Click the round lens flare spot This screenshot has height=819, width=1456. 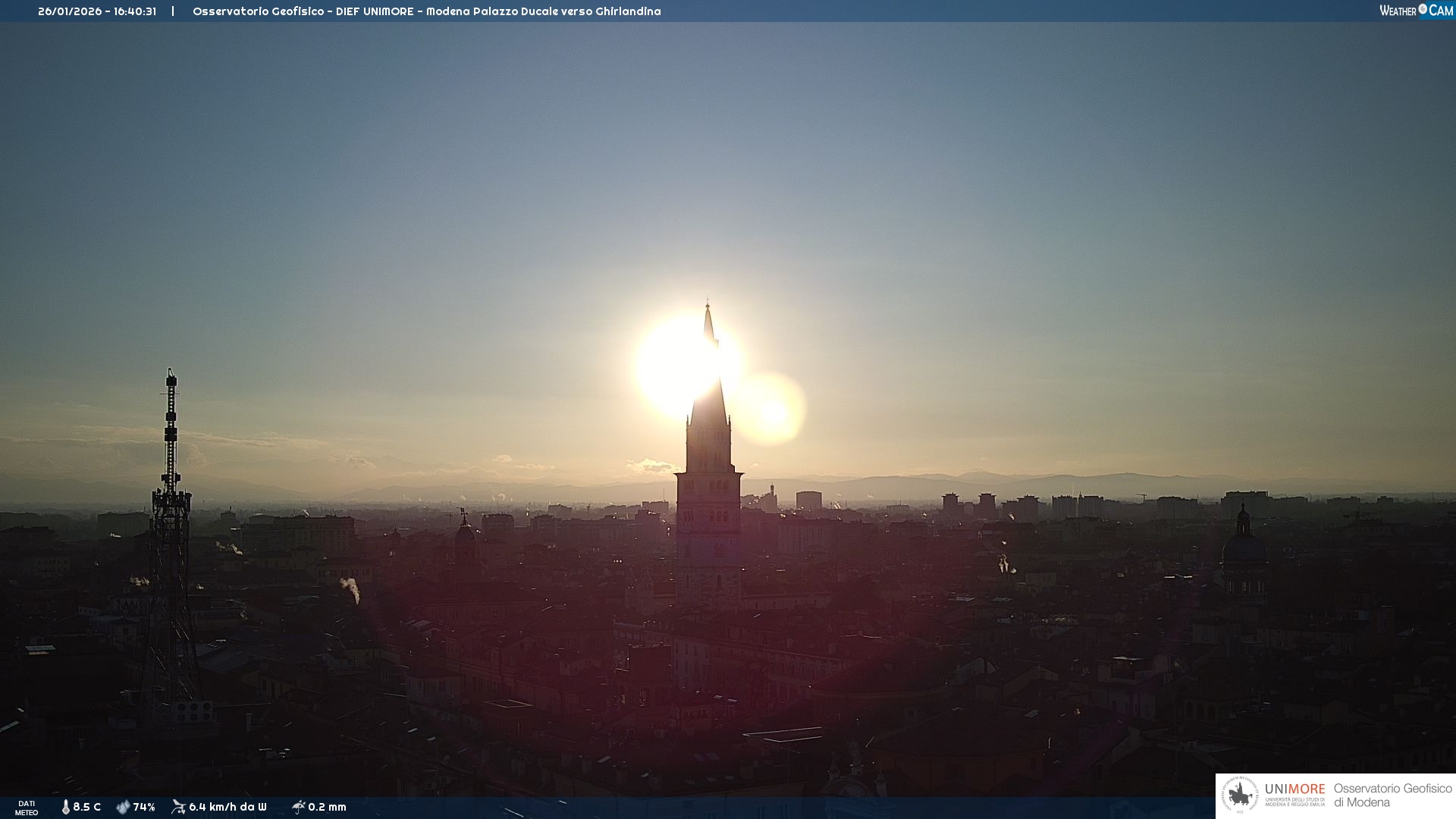click(773, 412)
